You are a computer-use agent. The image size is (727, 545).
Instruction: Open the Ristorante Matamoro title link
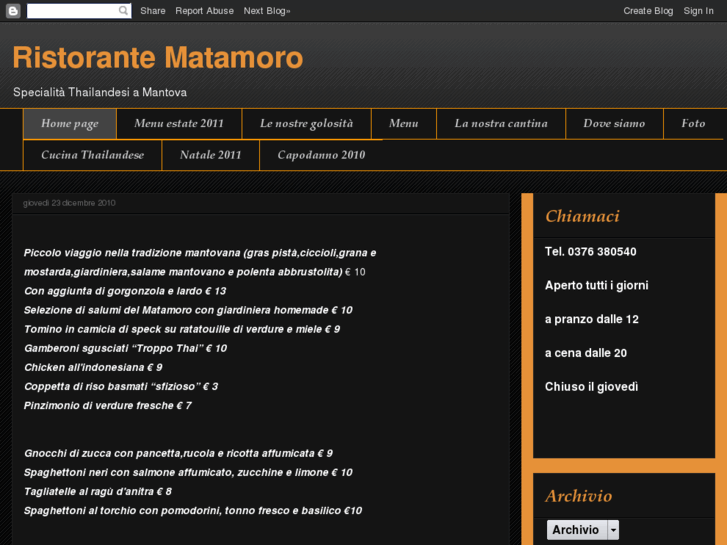pyautogui.click(x=158, y=58)
